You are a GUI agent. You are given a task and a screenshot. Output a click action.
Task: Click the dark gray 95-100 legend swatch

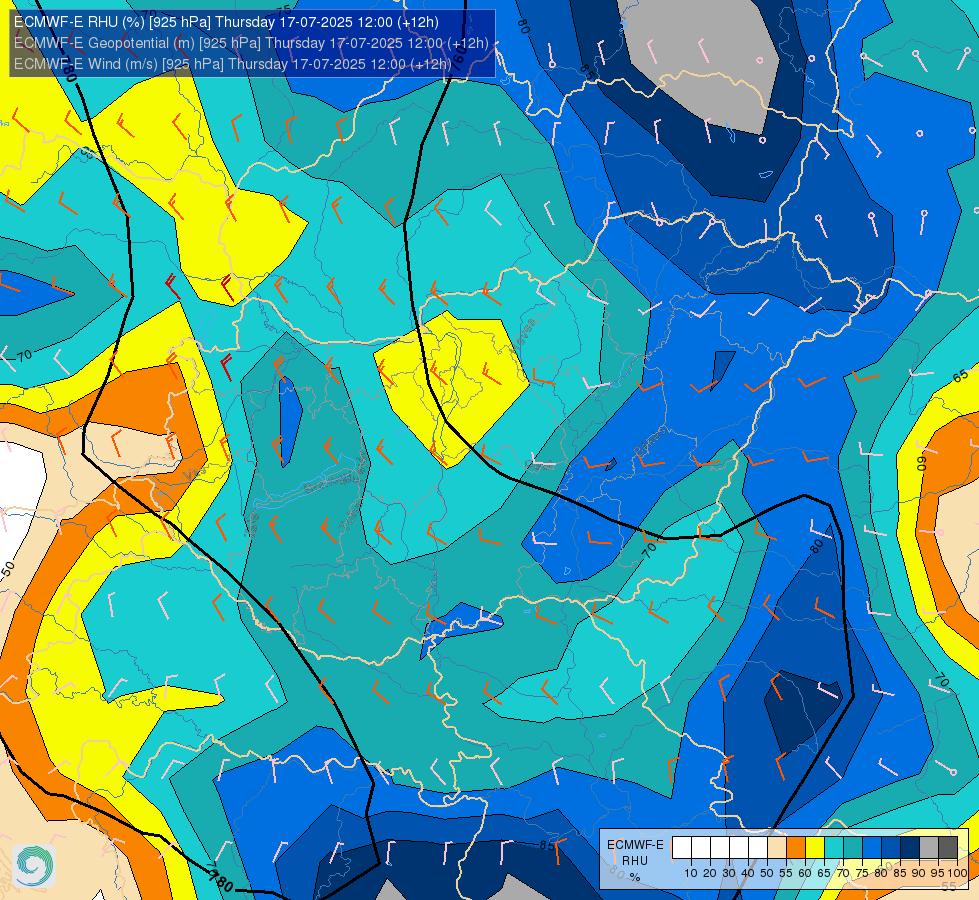[948, 848]
